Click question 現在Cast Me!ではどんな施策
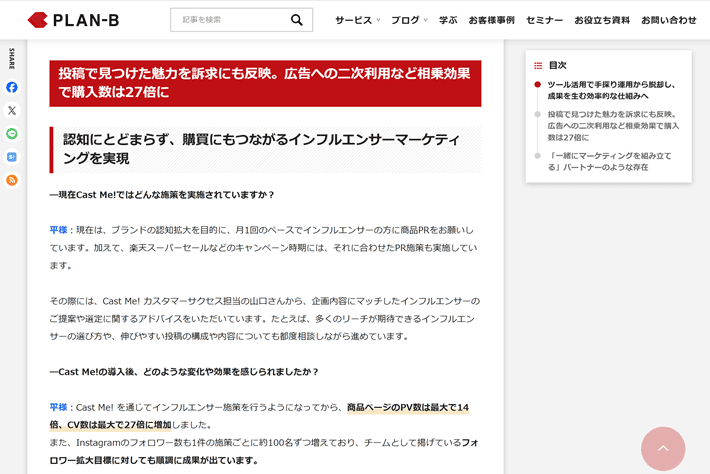This screenshot has width=710, height=474. pos(162,195)
